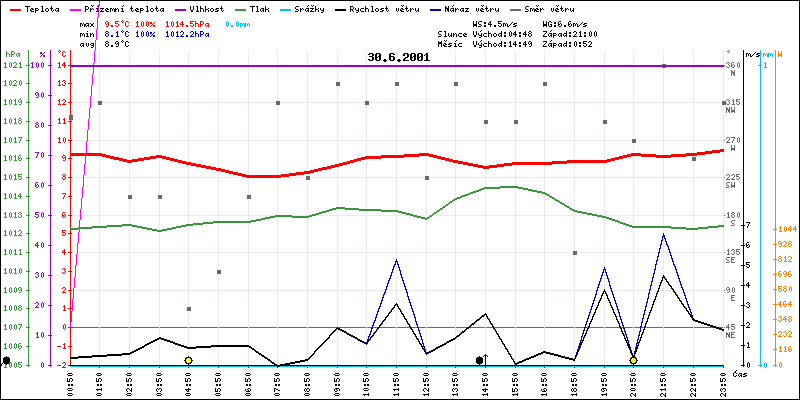Click the hPa pressure axis header
The height and width of the screenshot is (400, 800).
pyautogui.click(x=12, y=53)
